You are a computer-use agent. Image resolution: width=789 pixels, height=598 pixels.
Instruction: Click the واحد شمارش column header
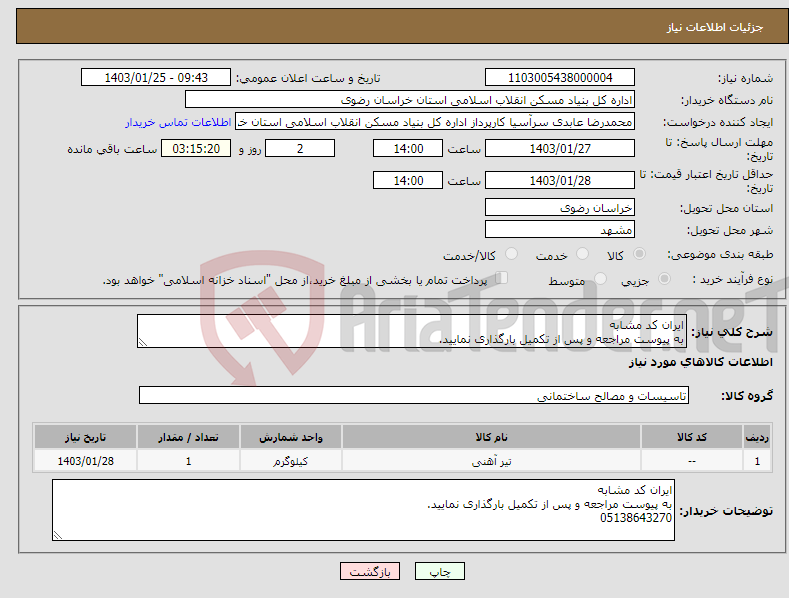click(291, 437)
